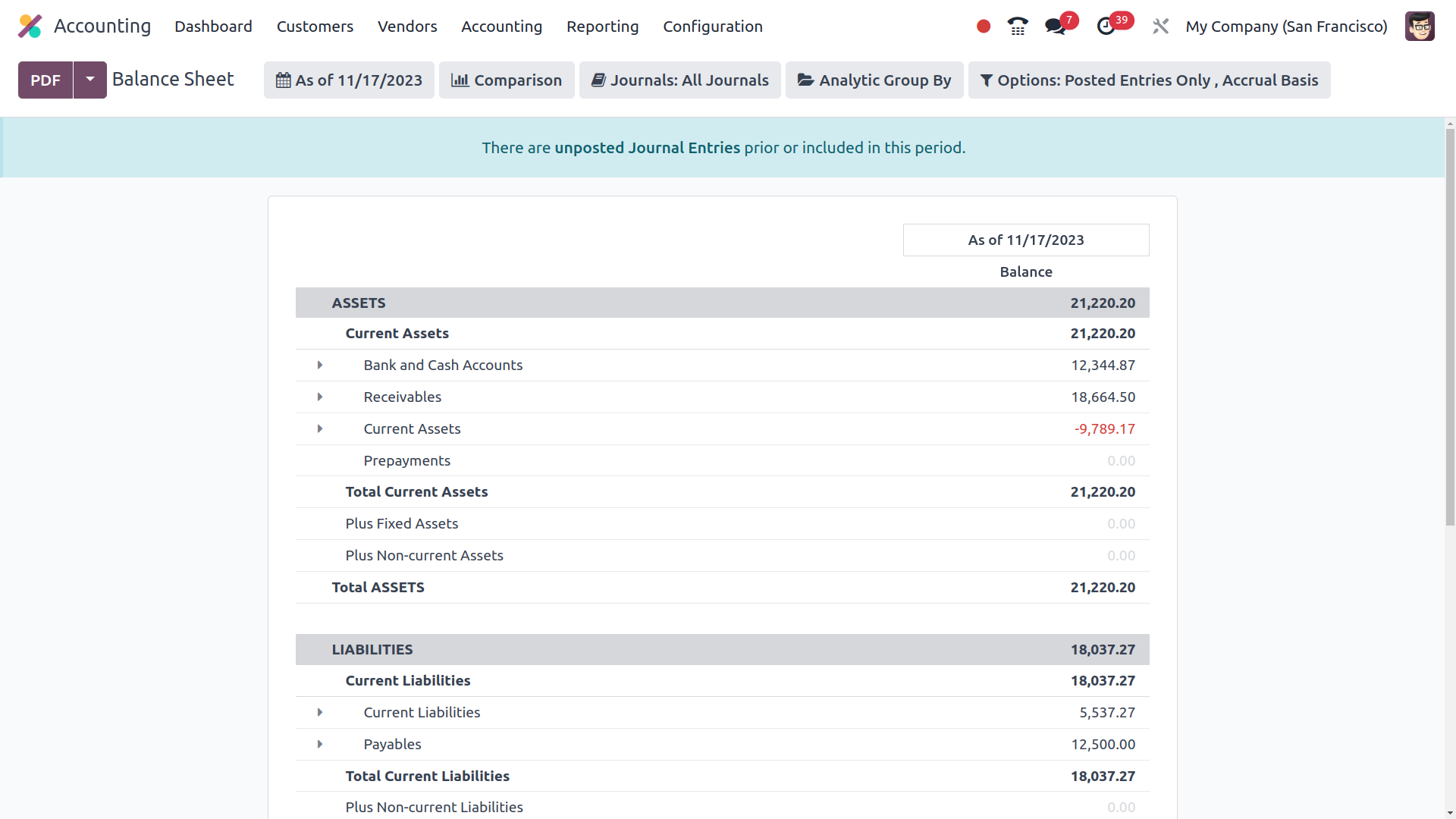The height and width of the screenshot is (819, 1456).
Task: Open the conversations messages panel
Action: tap(1055, 26)
